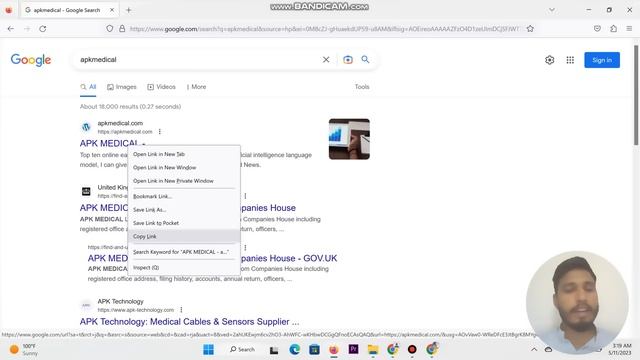Viewport: 640px width, 360px height.
Task: Click the Sign in button
Action: click(602, 60)
